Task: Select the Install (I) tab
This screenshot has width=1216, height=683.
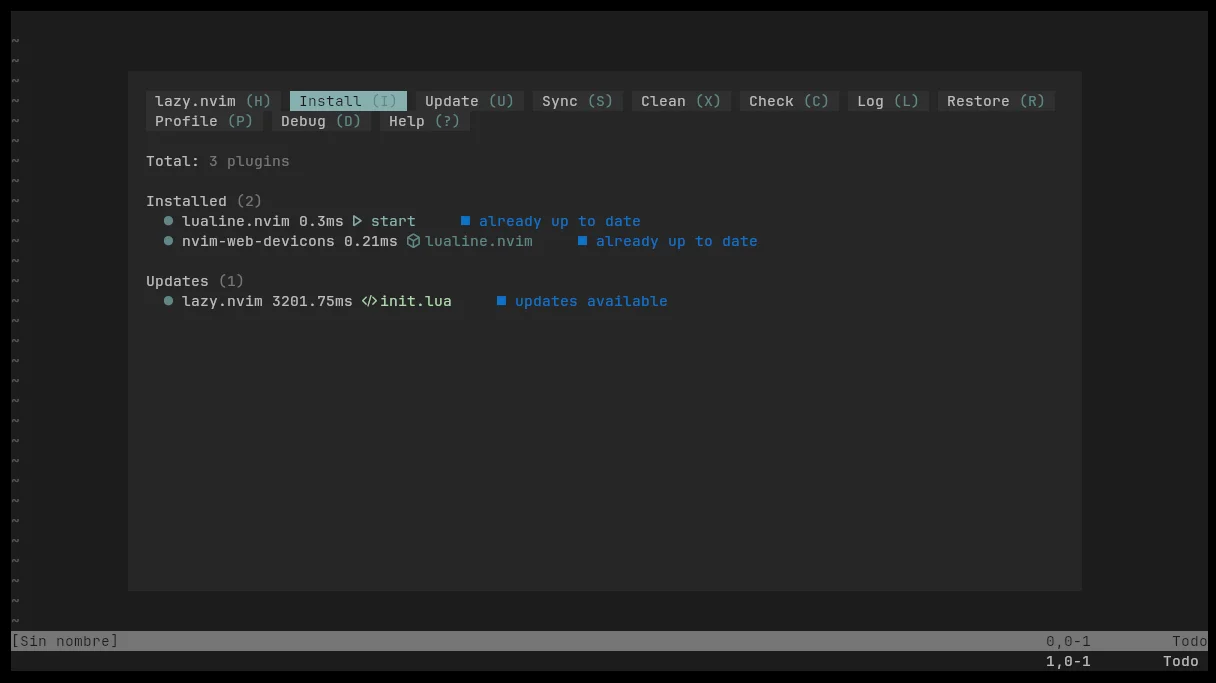Action: point(348,101)
